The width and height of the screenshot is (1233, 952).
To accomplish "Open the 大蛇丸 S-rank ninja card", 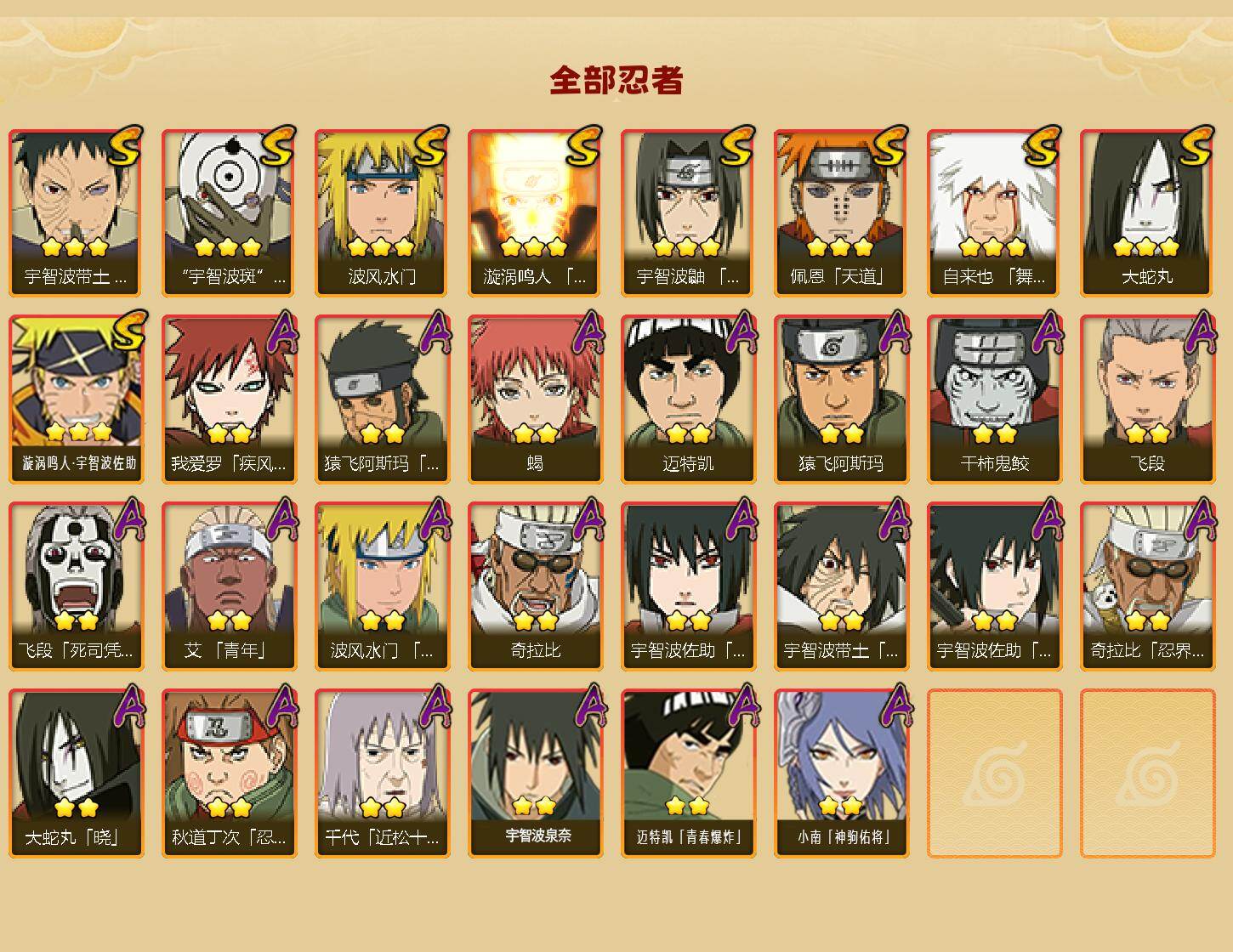I will click(1147, 212).
